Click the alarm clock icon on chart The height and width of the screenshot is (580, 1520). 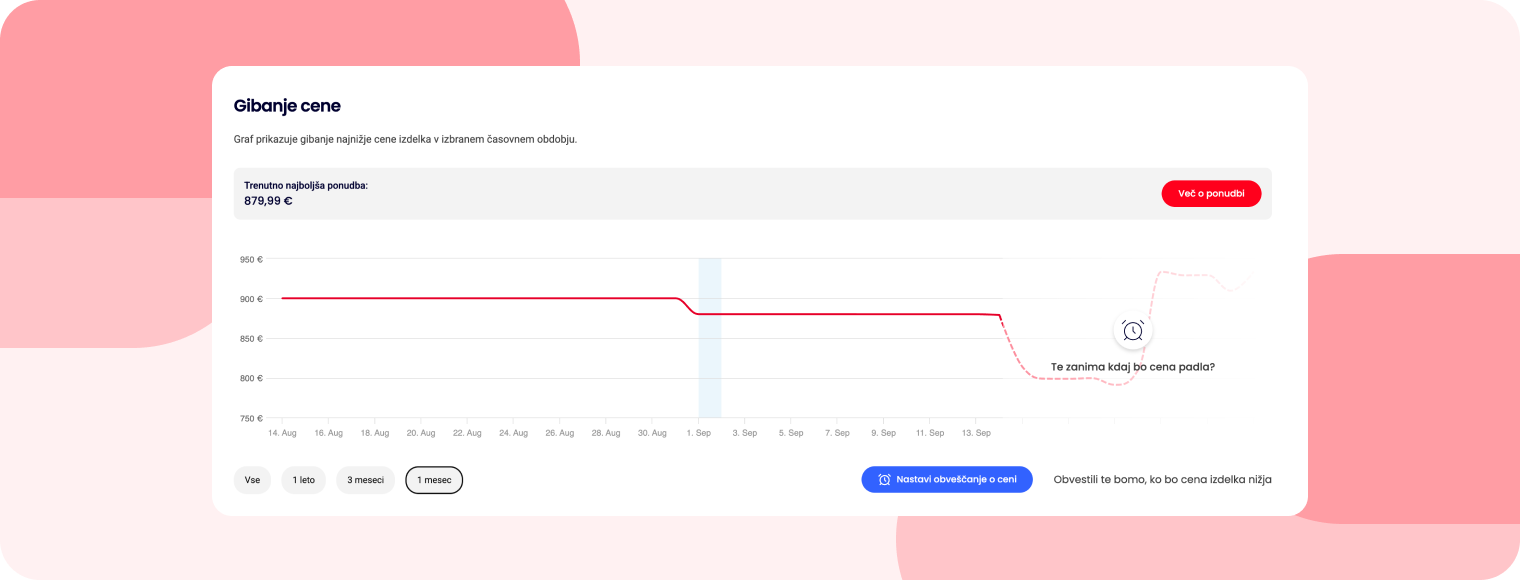[1133, 330]
